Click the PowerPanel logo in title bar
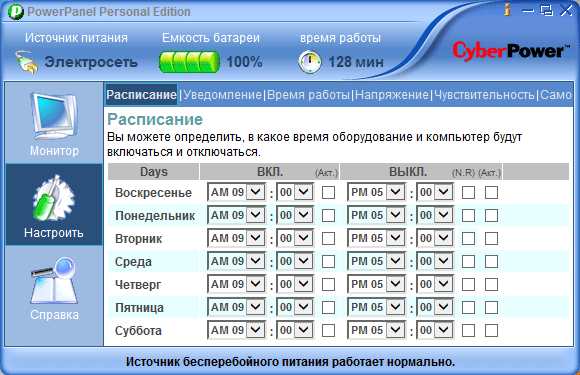580x375 pixels. (15, 11)
